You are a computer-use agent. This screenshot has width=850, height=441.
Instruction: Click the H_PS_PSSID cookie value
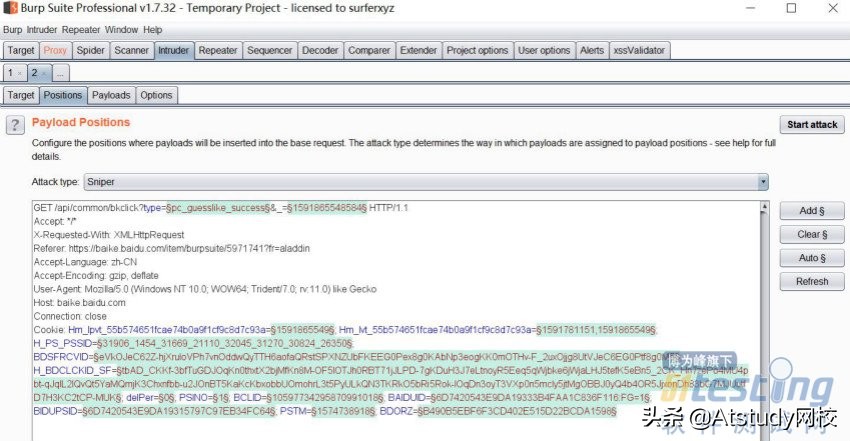[224, 343]
